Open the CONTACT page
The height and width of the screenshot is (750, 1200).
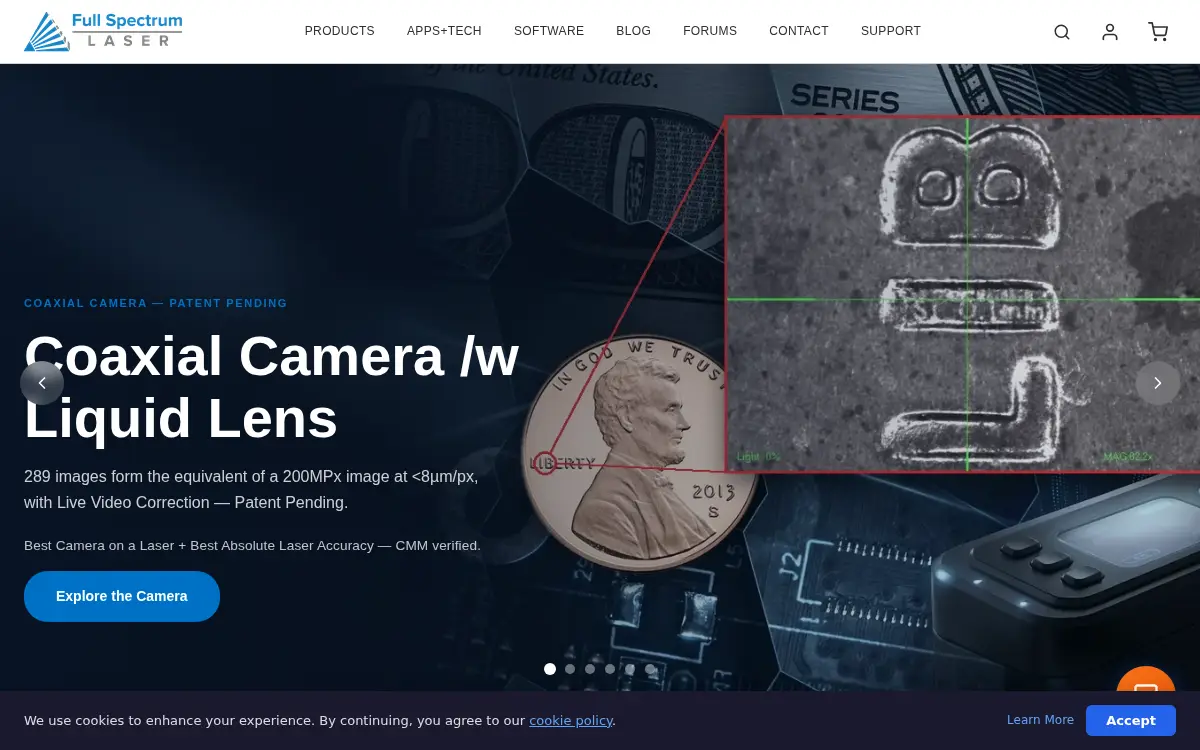click(x=799, y=31)
